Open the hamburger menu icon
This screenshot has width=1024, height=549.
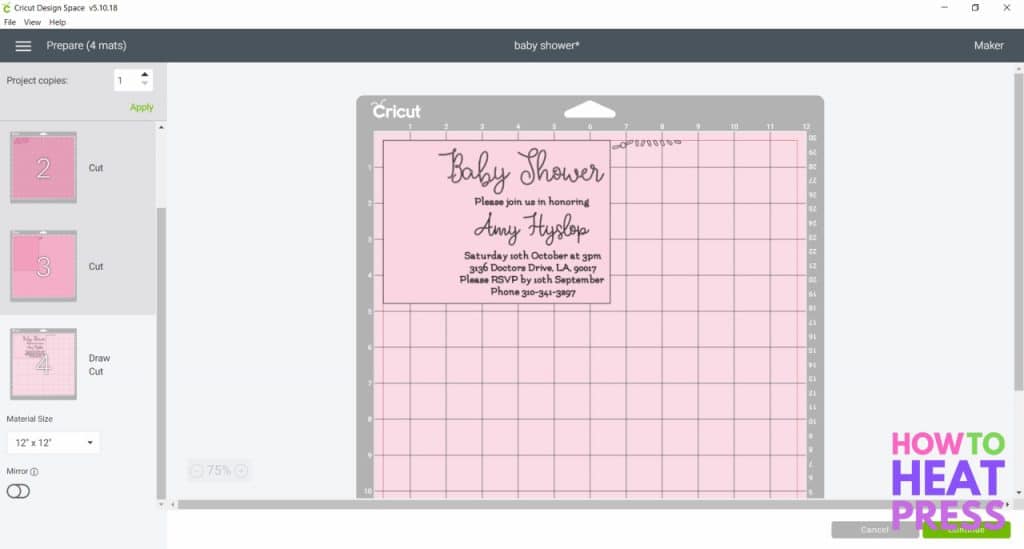(23, 46)
